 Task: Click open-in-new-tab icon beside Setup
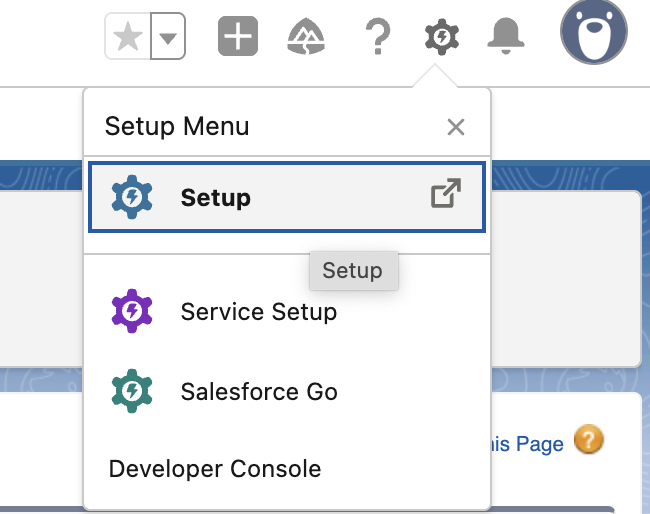point(446,193)
